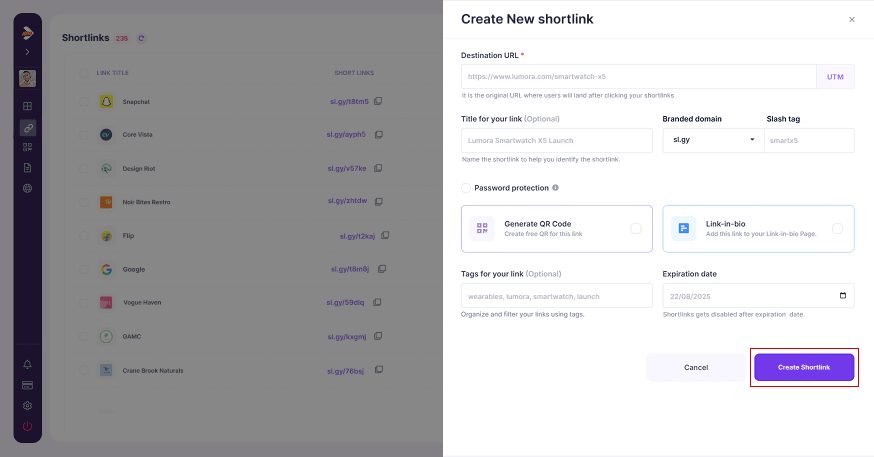
Task: Open notifications bell in sidebar
Action: tap(27, 364)
